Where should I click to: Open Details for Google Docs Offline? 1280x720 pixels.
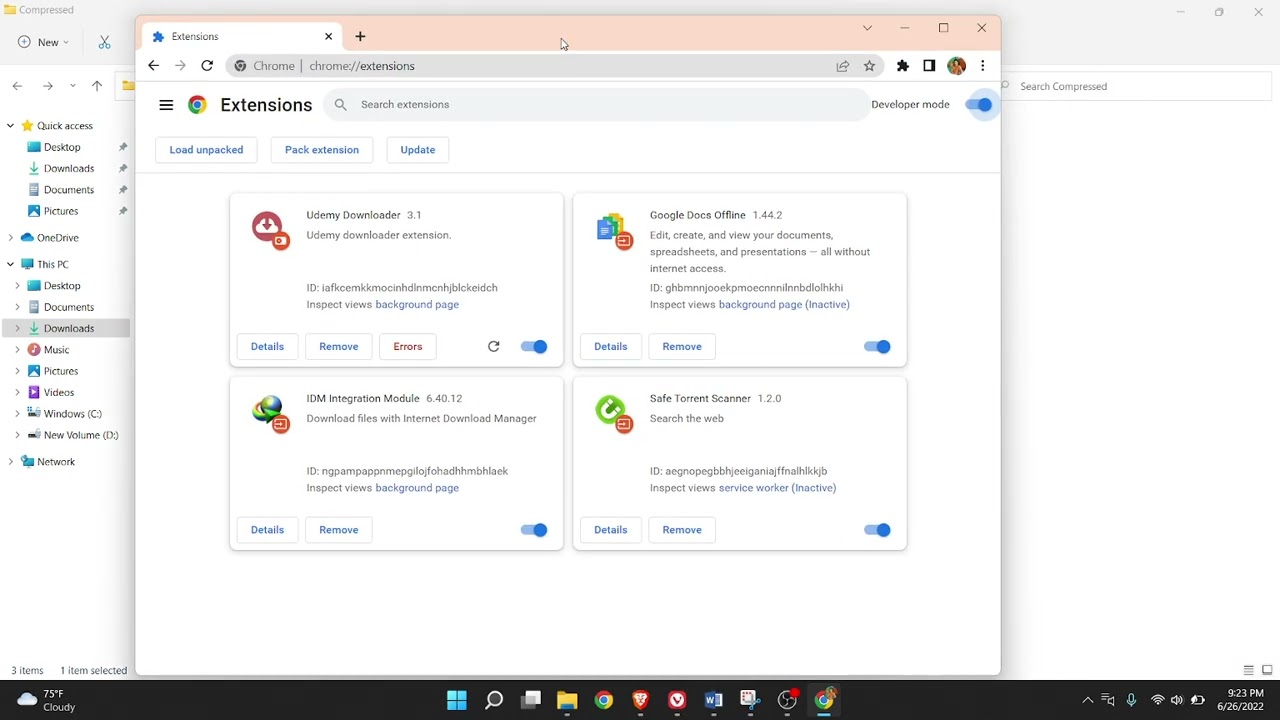(611, 347)
